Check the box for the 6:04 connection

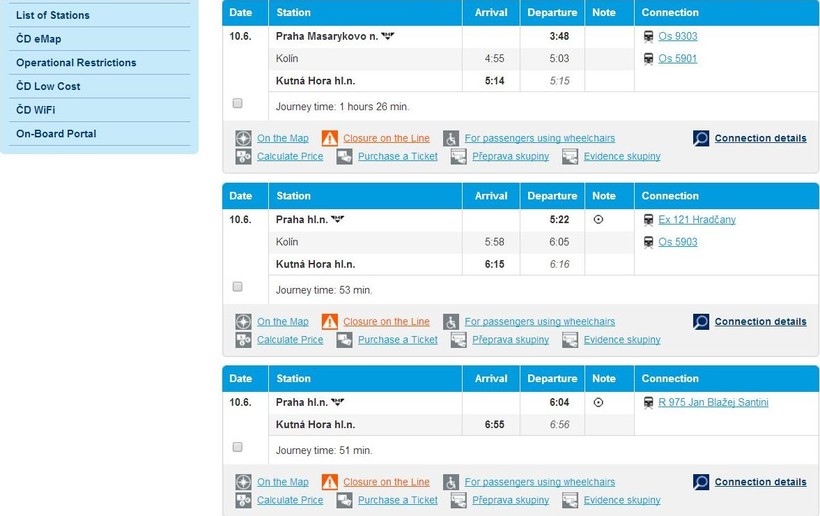pyautogui.click(x=237, y=446)
